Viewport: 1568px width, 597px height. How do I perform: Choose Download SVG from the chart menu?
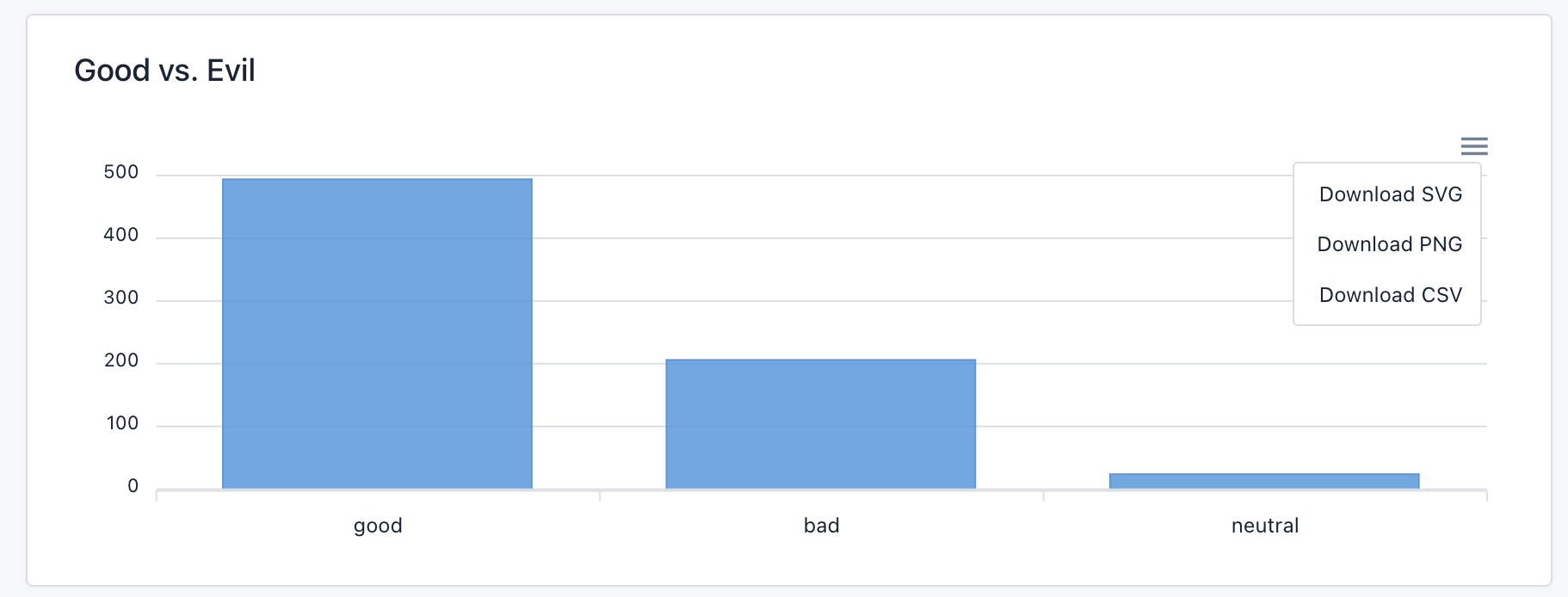[1390, 194]
